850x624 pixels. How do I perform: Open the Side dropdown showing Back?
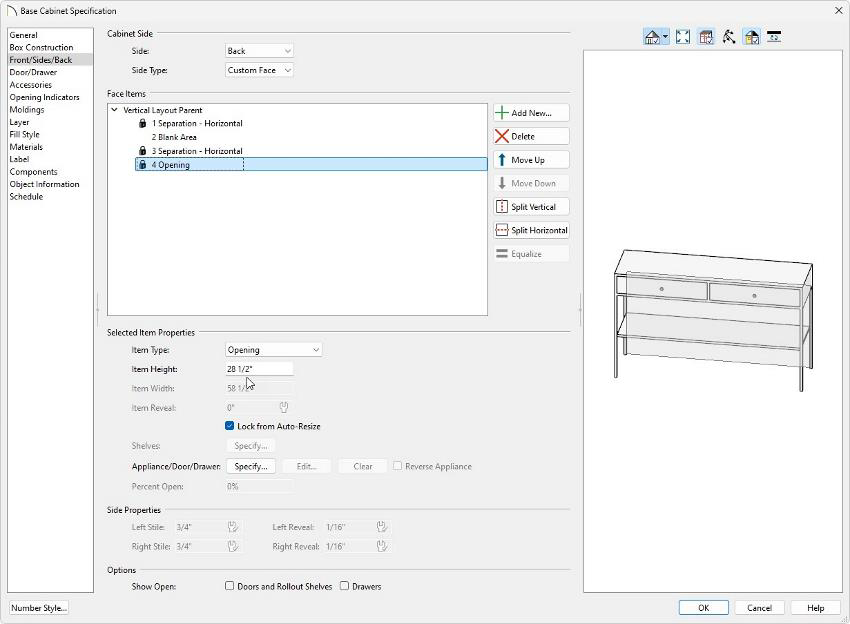[259, 51]
